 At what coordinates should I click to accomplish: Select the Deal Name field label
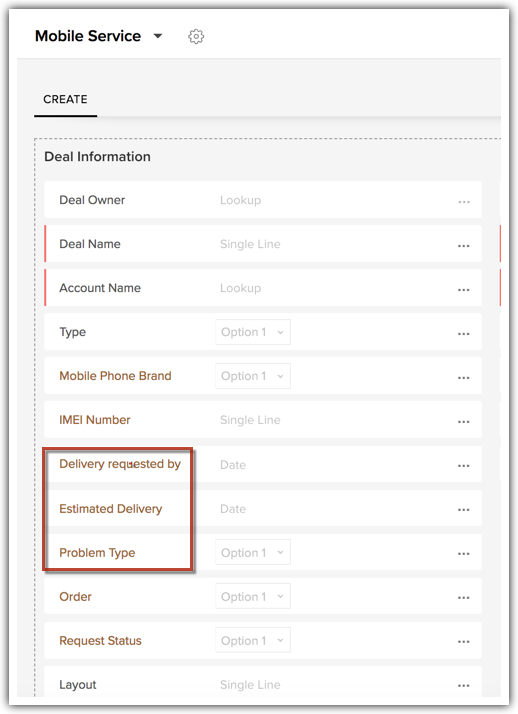[90, 244]
